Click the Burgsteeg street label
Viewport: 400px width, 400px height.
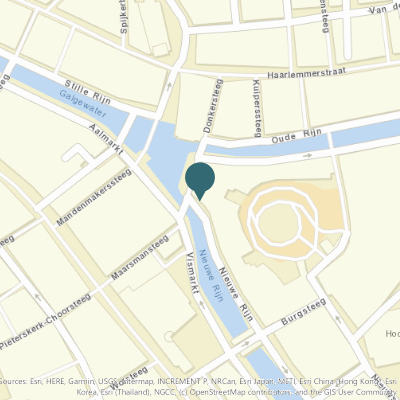(303, 312)
